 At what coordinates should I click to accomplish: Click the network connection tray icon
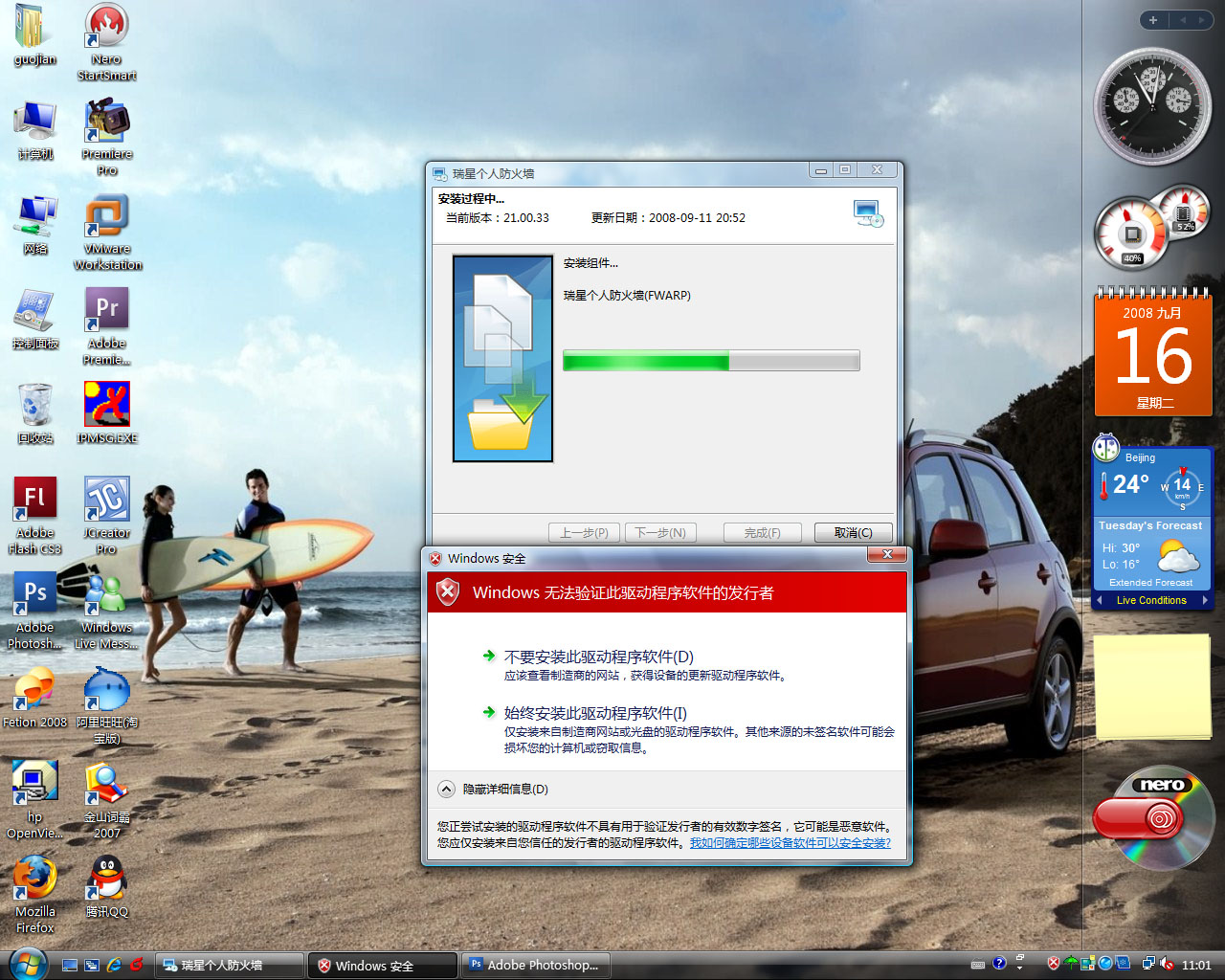[1148, 964]
